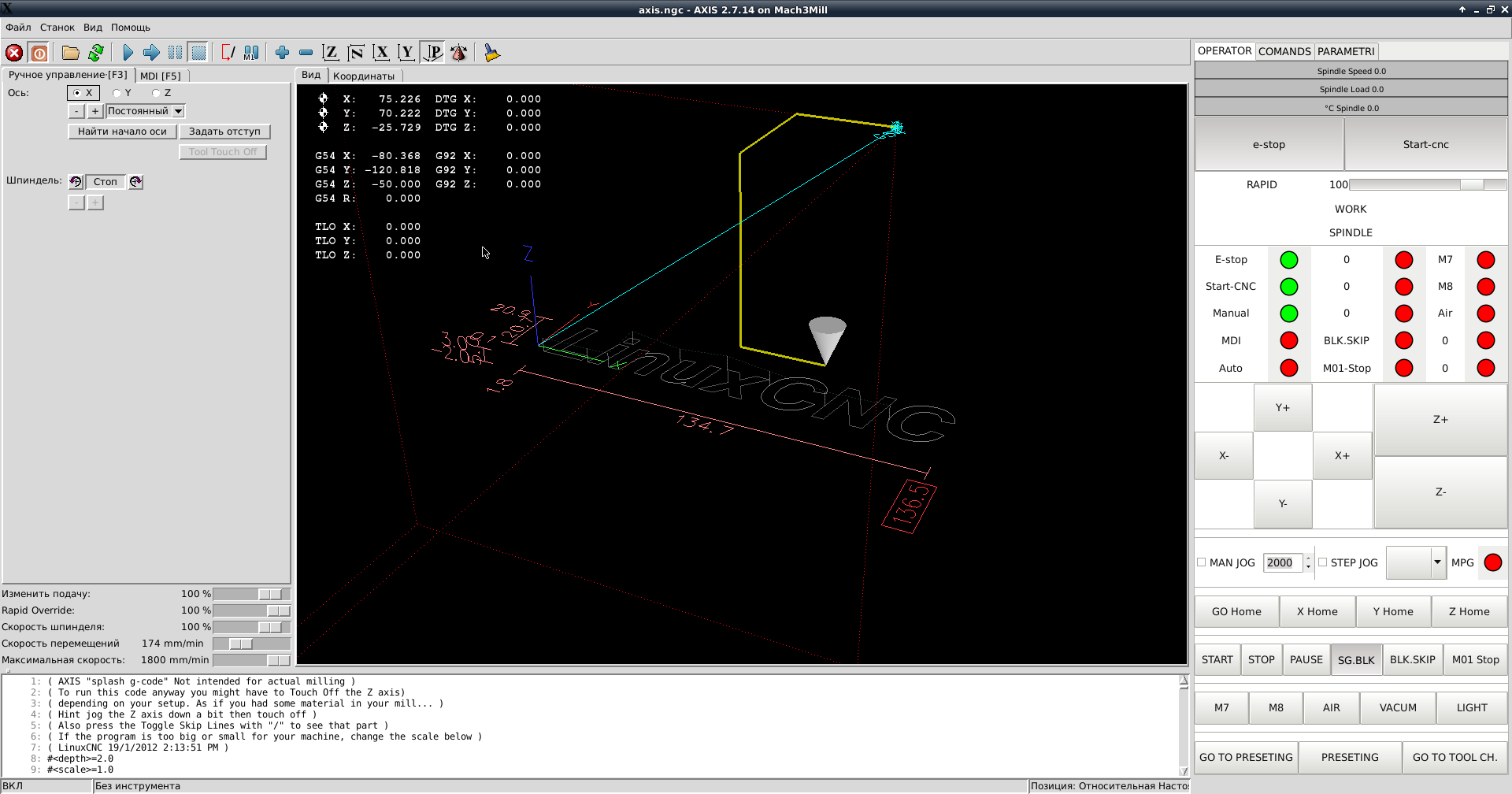Click the RAPID slider in the operator panel

1428,184
